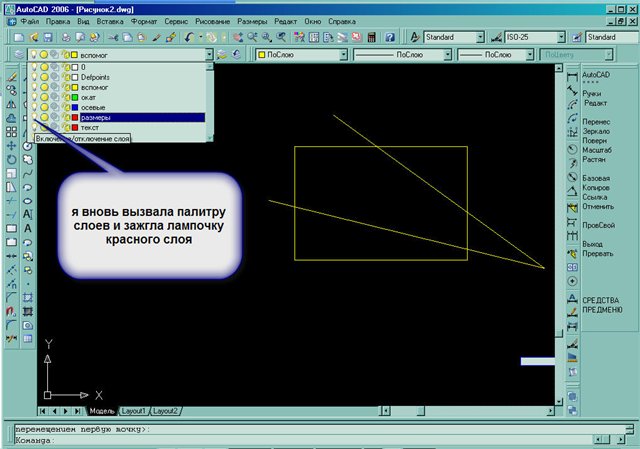Viewport: 640px width, 449px height.
Task: Toggle the lightbulb for layer размеры
Action: 33,117
